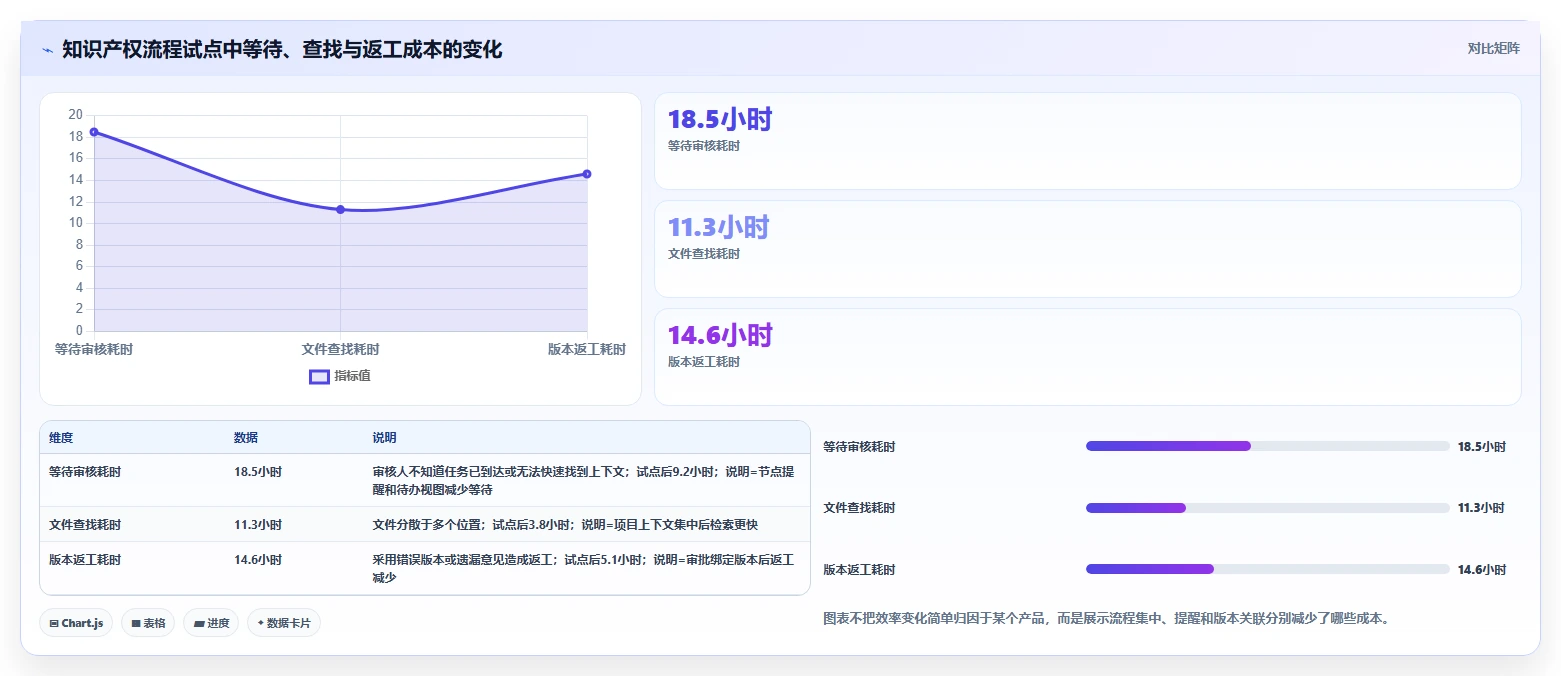This screenshot has height=676, width=1561.
Task: Click the 等待审核耗时 label in the 18.5小时 card
Action: pos(704,146)
